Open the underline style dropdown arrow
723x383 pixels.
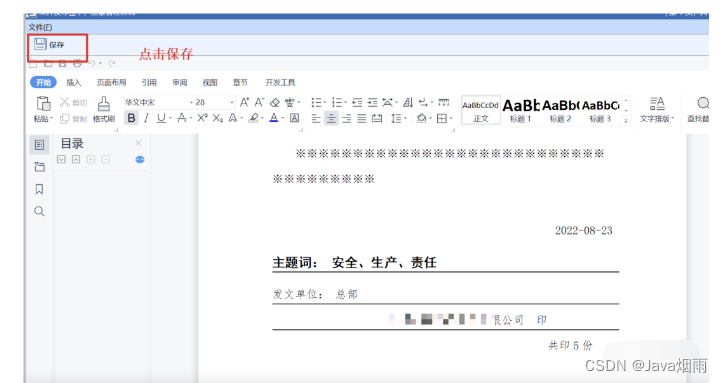(x=170, y=118)
